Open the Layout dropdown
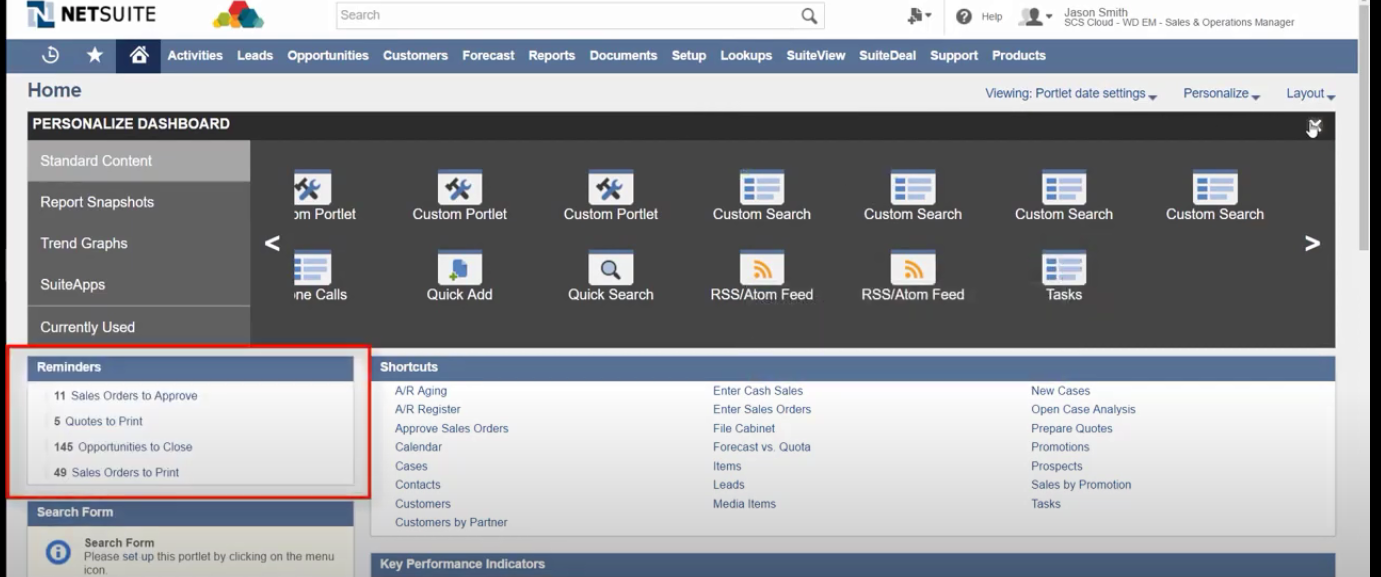Image resolution: width=1381 pixels, height=577 pixels. [1311, 94]
